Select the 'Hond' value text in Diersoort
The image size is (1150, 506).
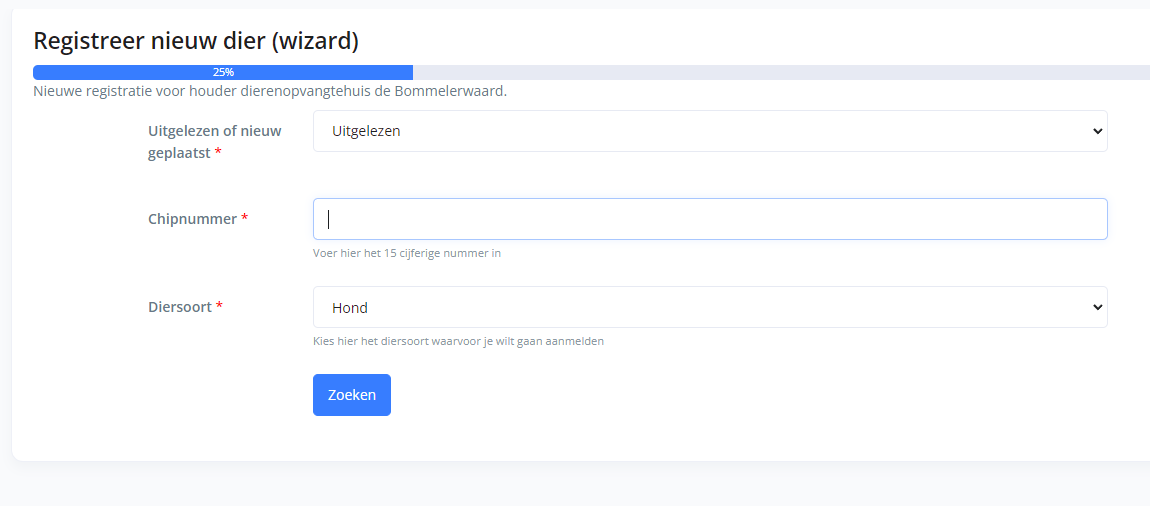tap(350, 308)
